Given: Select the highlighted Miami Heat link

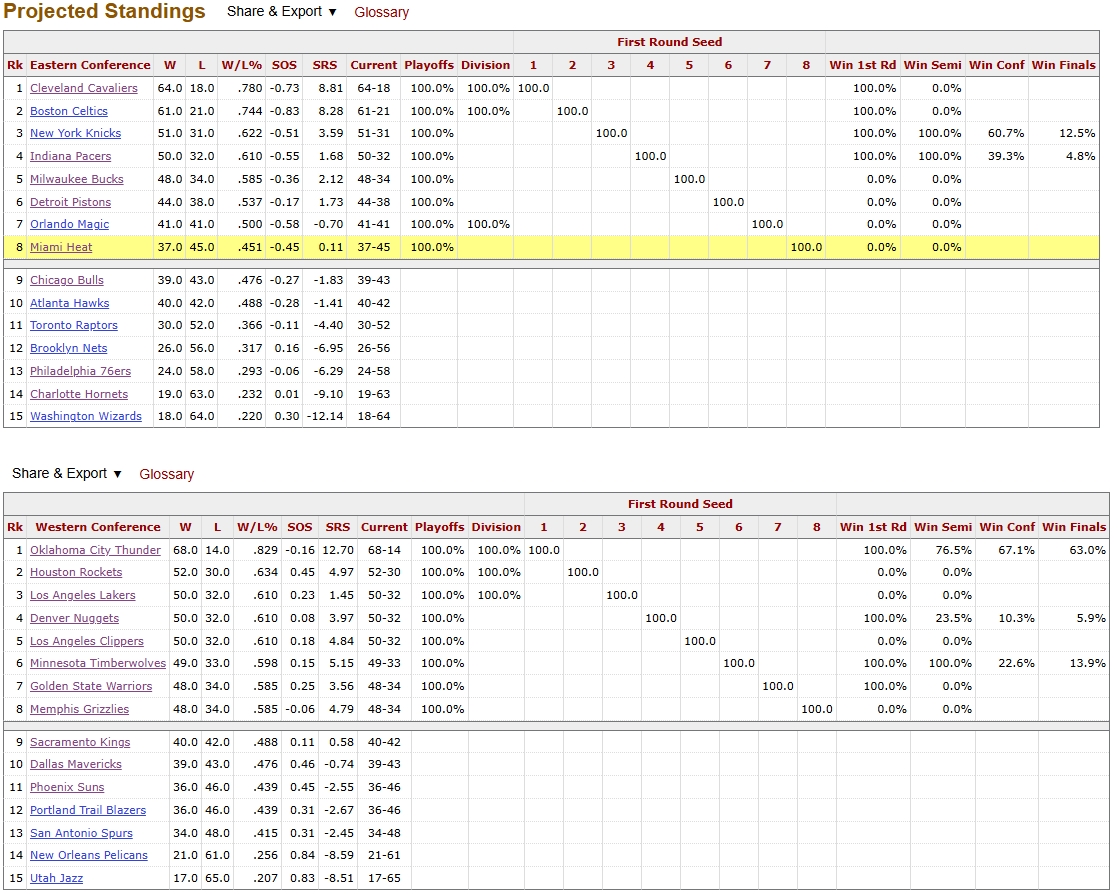Looking at the screenshot, I should tap(61, 247).
